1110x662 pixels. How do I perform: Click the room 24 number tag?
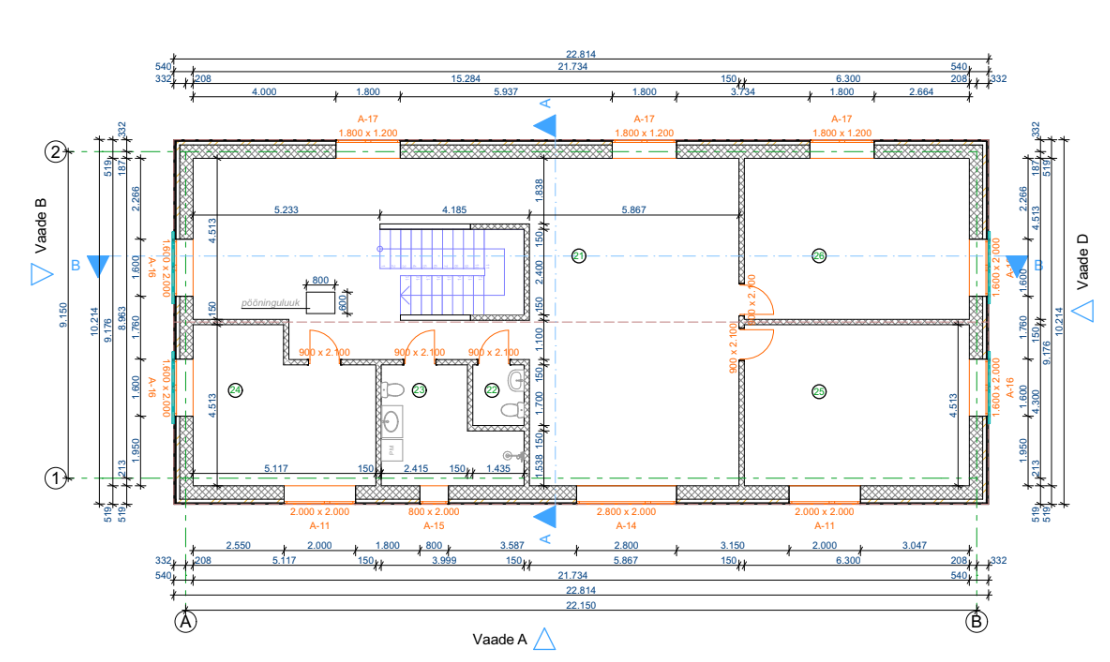pos(236,390)
